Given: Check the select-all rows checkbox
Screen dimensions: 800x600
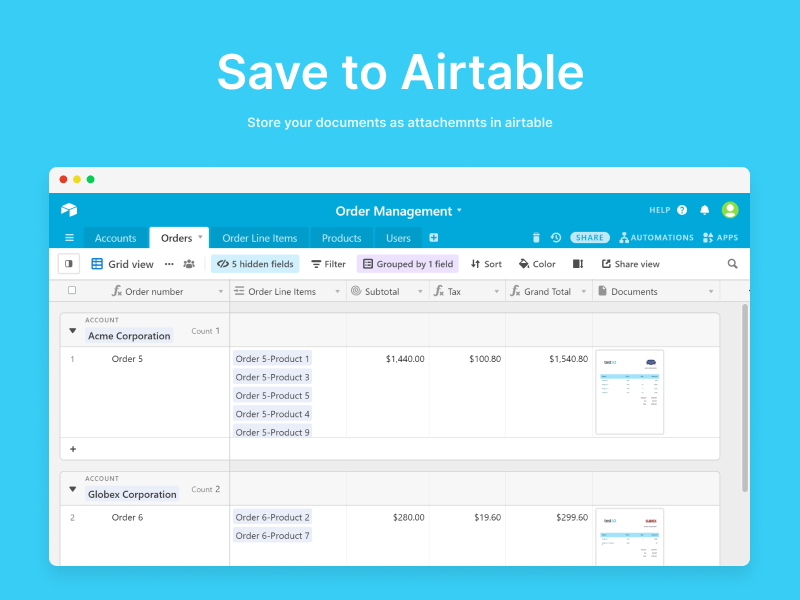Looking at the screenshot, I should (72, 290).
